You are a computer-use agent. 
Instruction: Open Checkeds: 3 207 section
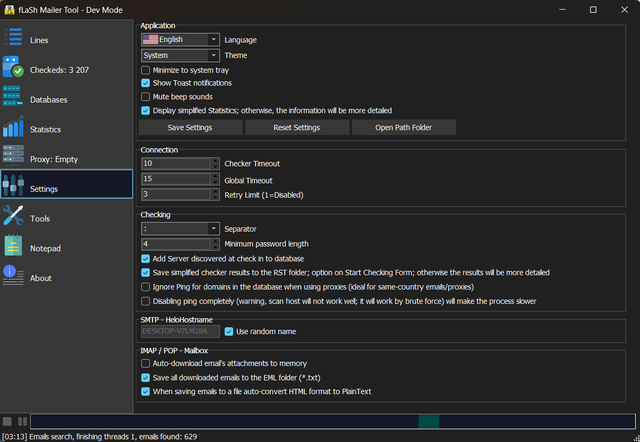pos(59,70)
